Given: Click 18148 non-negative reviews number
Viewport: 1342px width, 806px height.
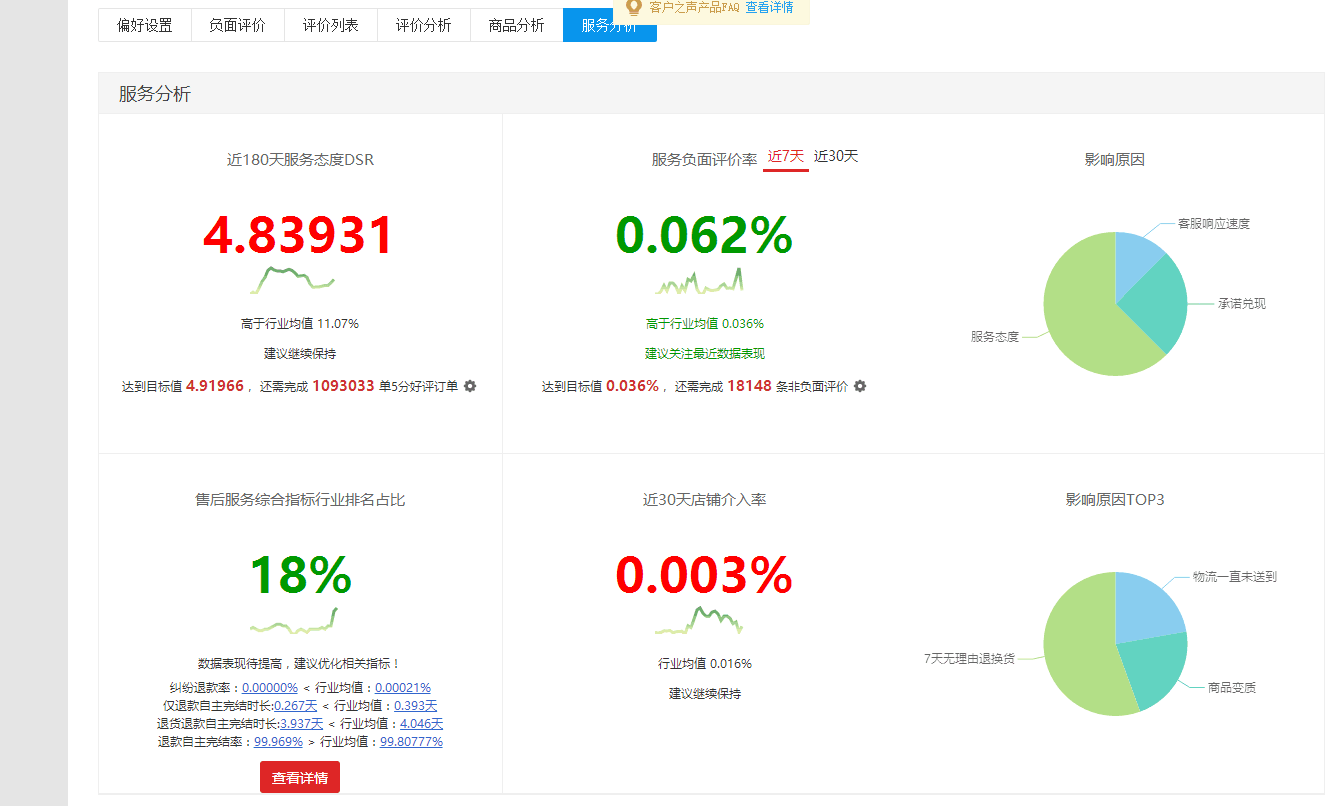Looking at the screenshot, I should click(x=749, y=385).
